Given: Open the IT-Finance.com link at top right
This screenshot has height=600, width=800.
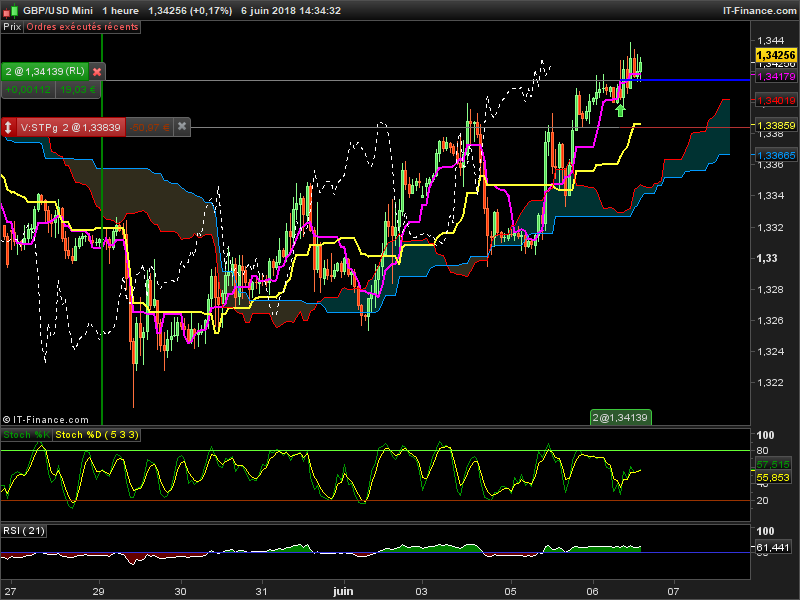Looking at the screenshot, I should [x=760, y=10].
